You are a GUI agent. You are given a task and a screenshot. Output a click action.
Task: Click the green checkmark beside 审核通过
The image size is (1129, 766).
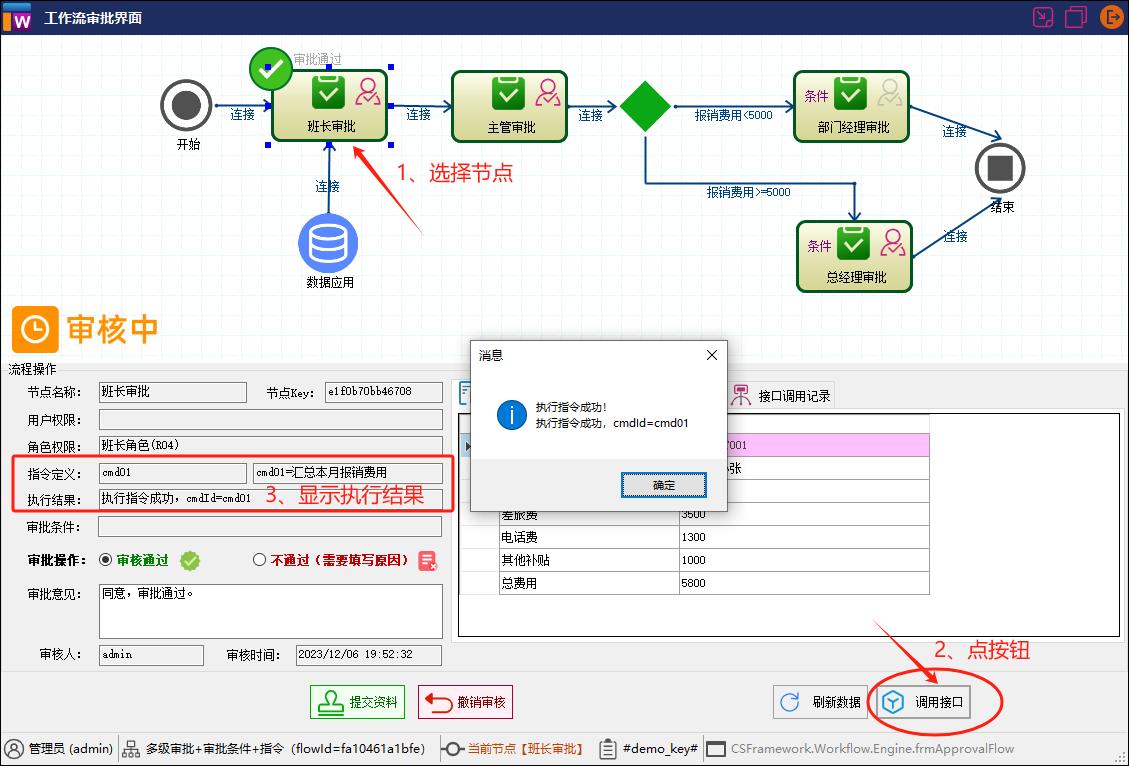point(190,561)
